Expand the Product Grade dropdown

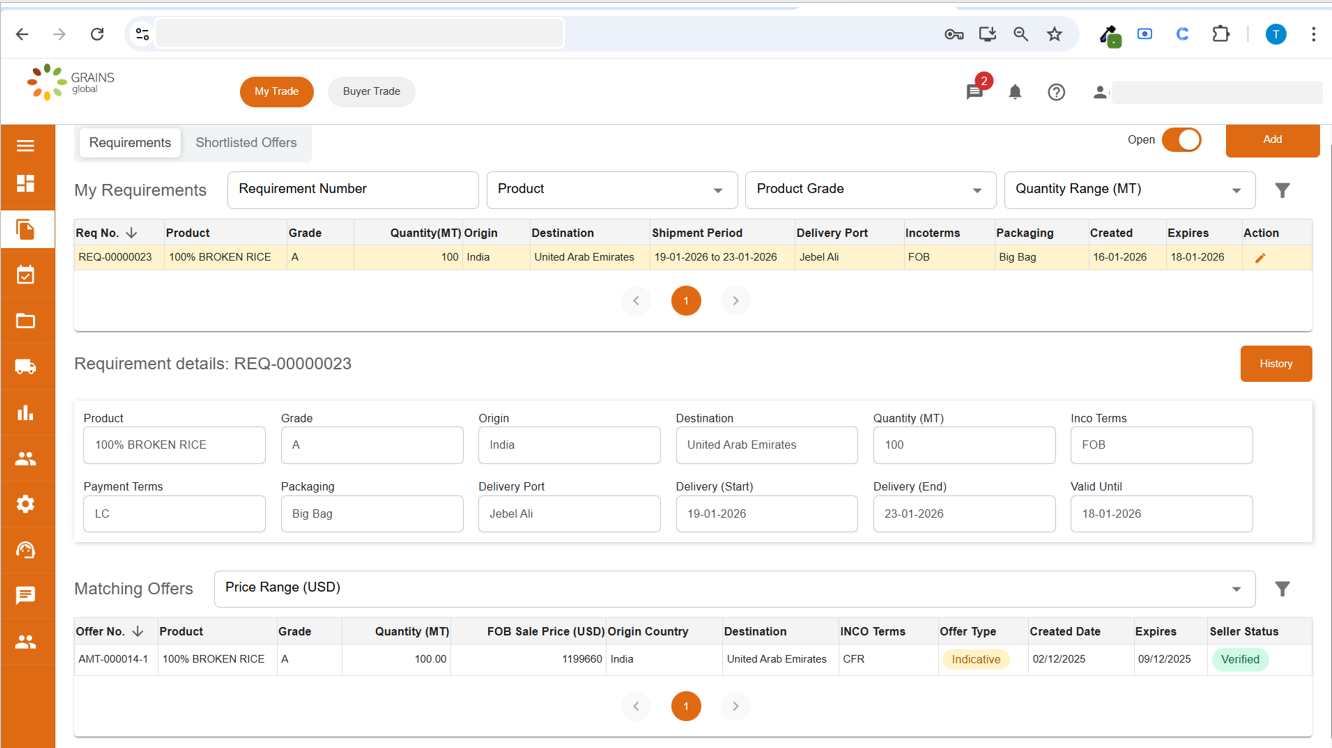[870, 190]
